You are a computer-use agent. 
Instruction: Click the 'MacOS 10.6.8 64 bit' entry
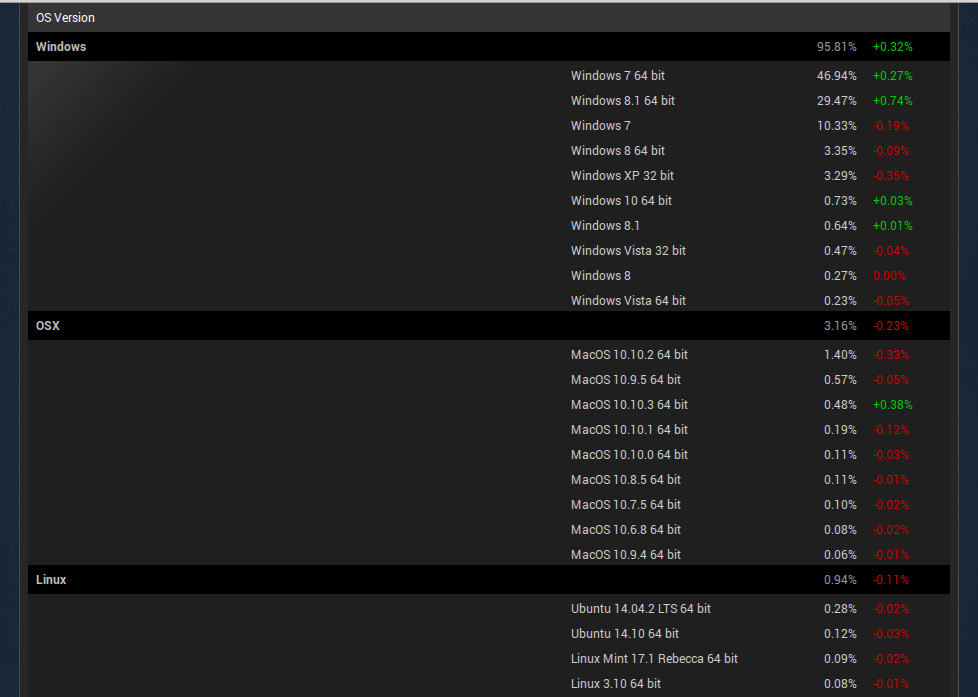pyautogui.click(x=626, y=529)
